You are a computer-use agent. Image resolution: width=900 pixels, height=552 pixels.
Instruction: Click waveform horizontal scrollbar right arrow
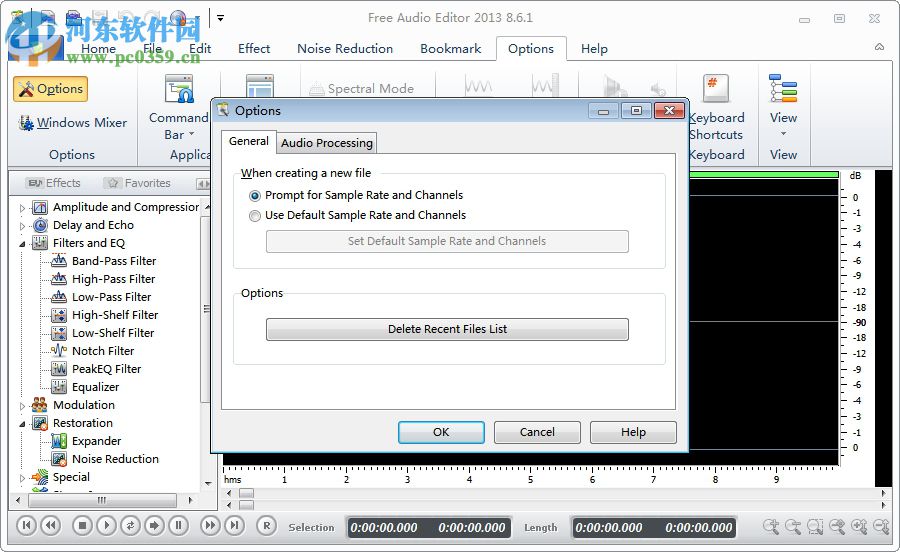(x=883, y=493)
